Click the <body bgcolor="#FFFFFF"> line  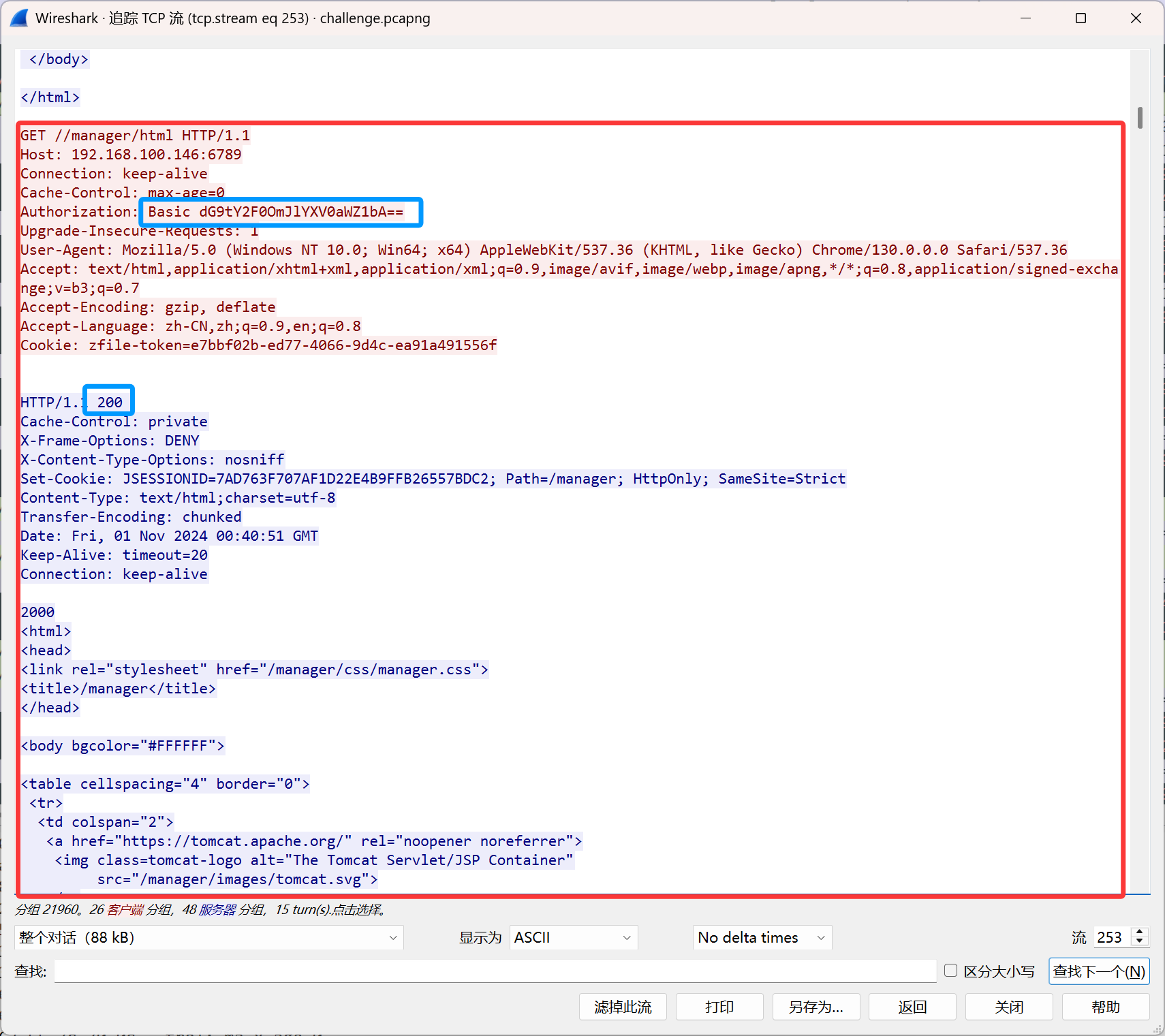click(123, 746)
